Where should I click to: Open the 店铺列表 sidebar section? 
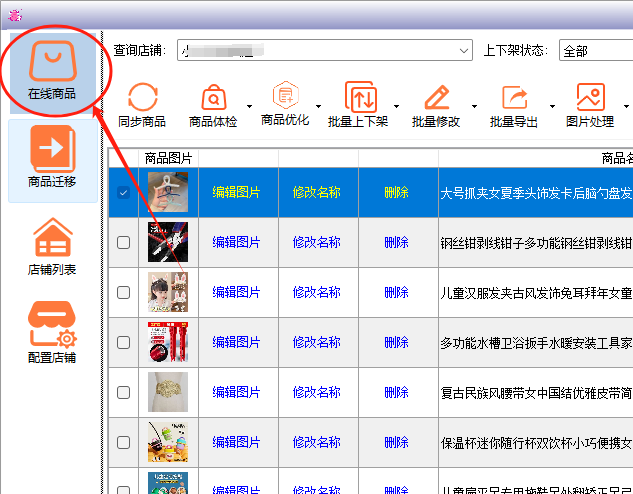52,247
